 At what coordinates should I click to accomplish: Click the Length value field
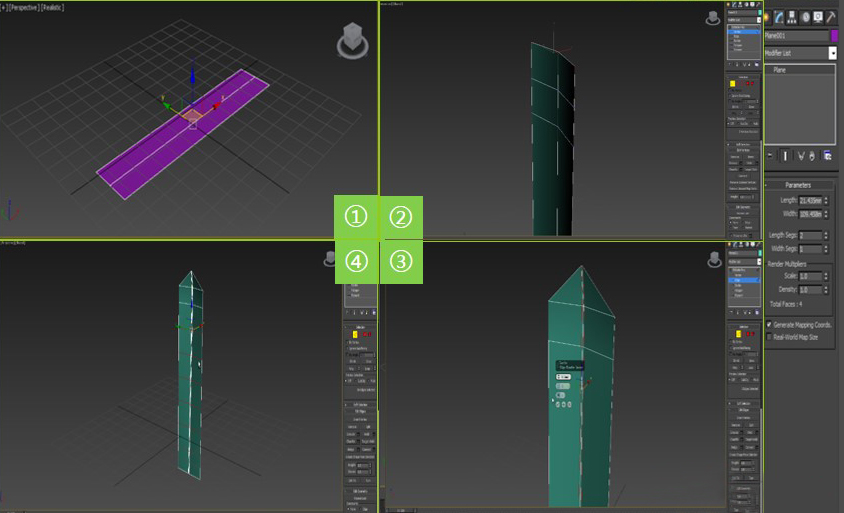click(810, 200)
